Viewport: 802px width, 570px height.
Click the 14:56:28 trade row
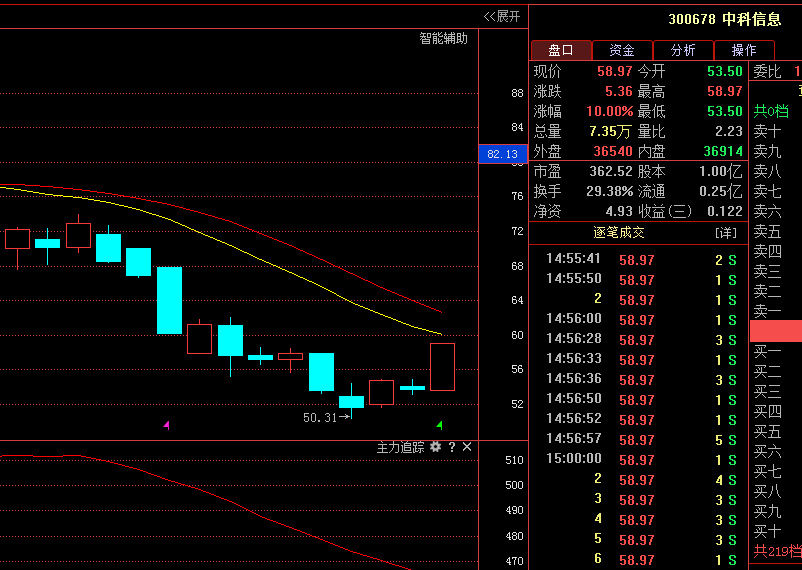point(641,339)
